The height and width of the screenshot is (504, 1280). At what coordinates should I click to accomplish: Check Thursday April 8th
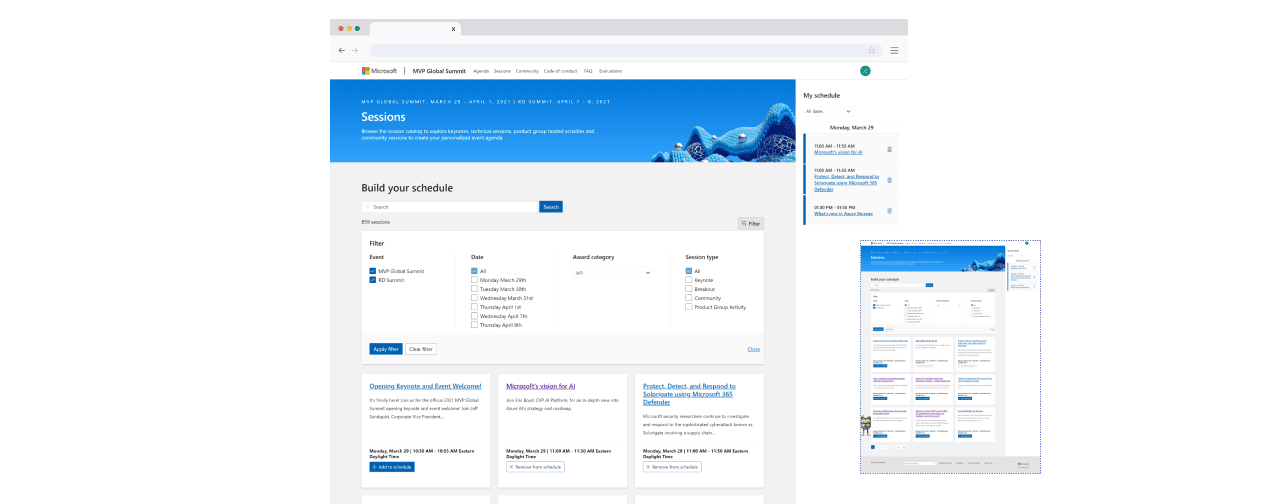click(475, 325)
